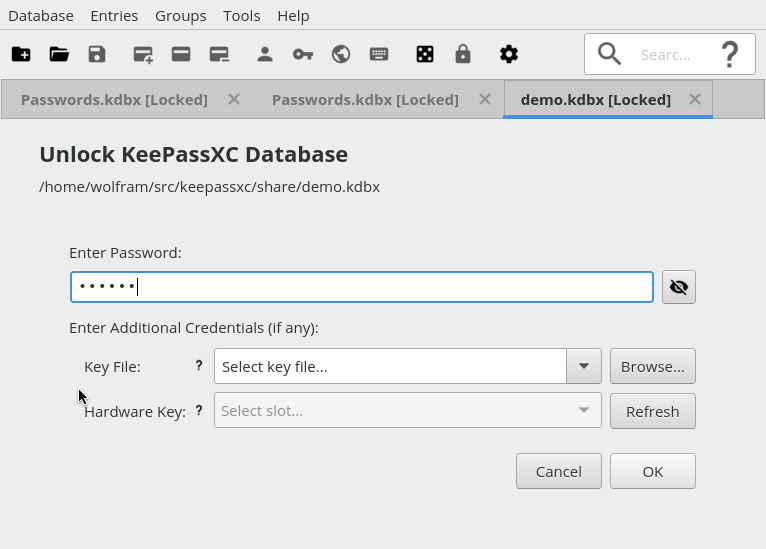Click the Add new entry icon
766x549 pixels.
[143, 54]
